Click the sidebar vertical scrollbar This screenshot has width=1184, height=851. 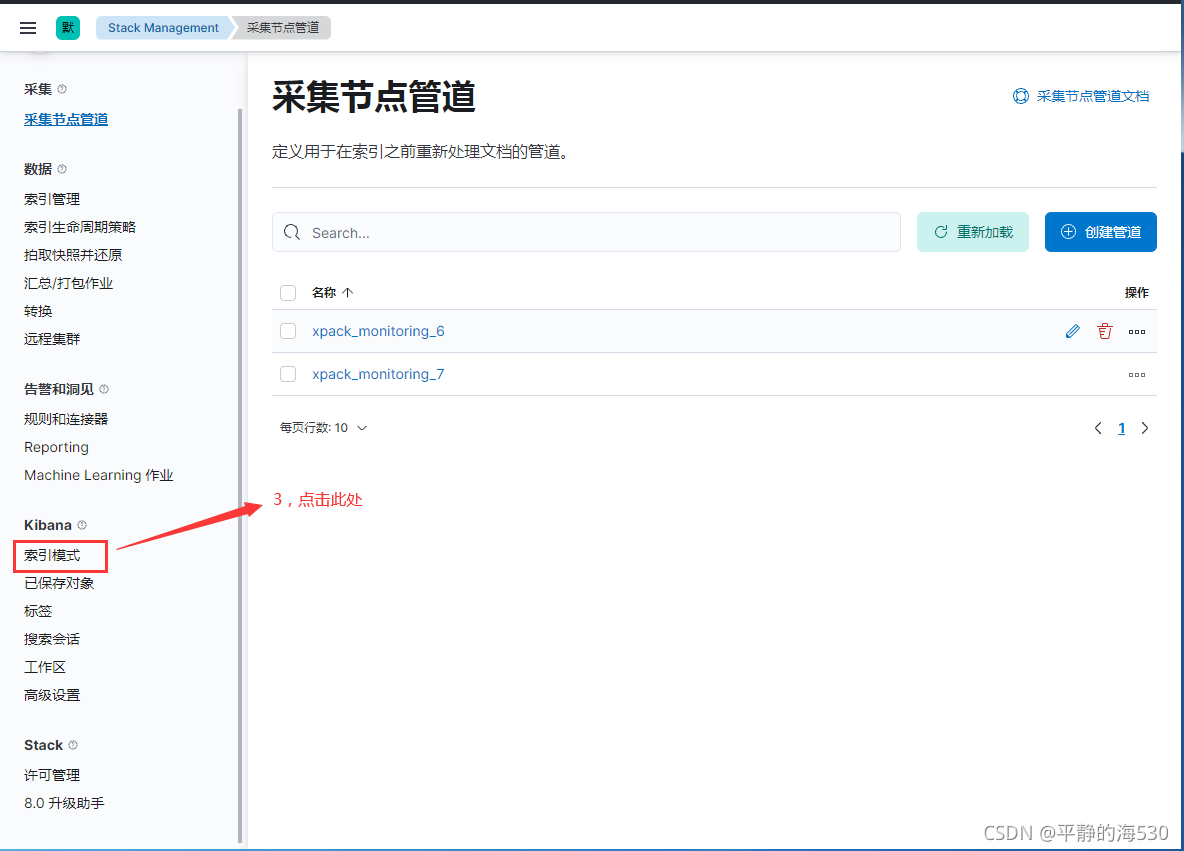pyautogui.click(x=240, y=476)
